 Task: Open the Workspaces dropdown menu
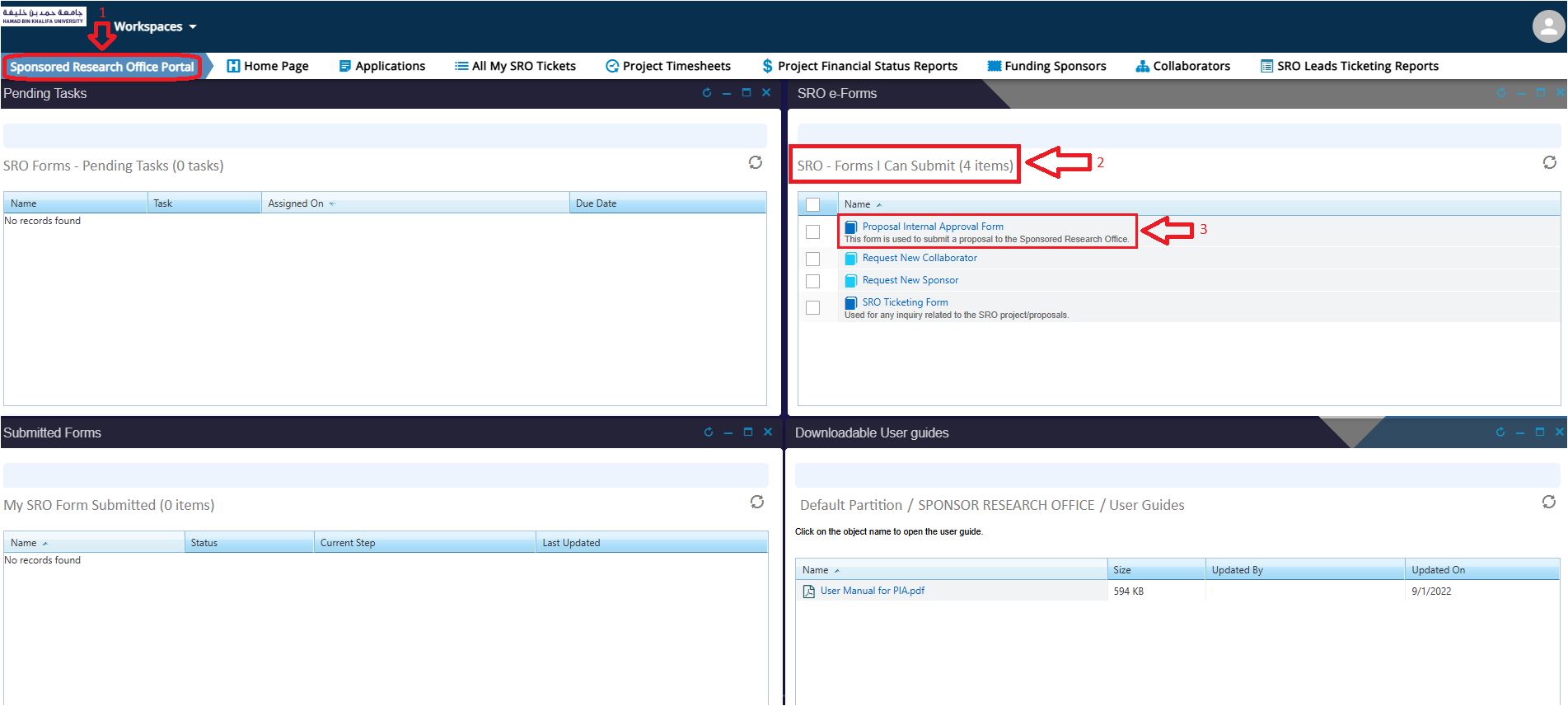pos(155,26)
